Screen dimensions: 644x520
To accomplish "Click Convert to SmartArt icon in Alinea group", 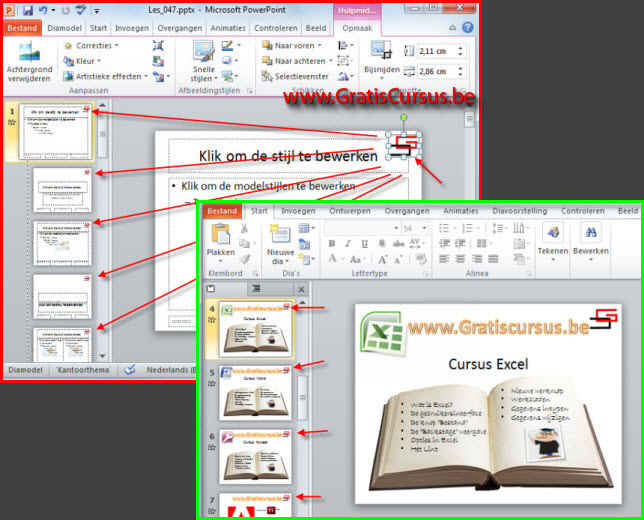I will click(x=519, y=259).
